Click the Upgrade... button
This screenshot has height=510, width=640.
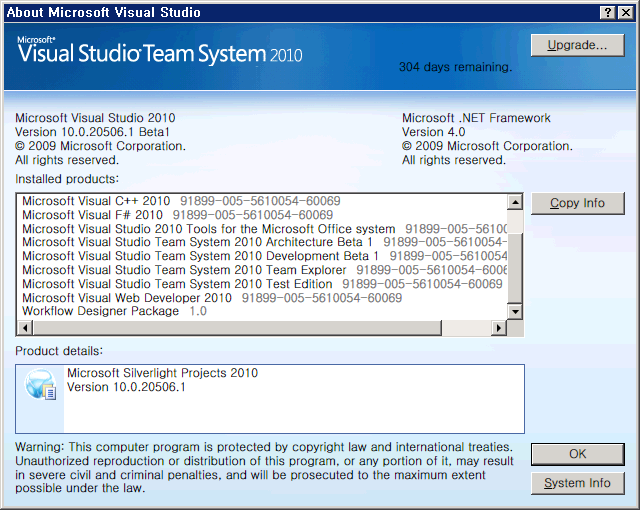578,45
